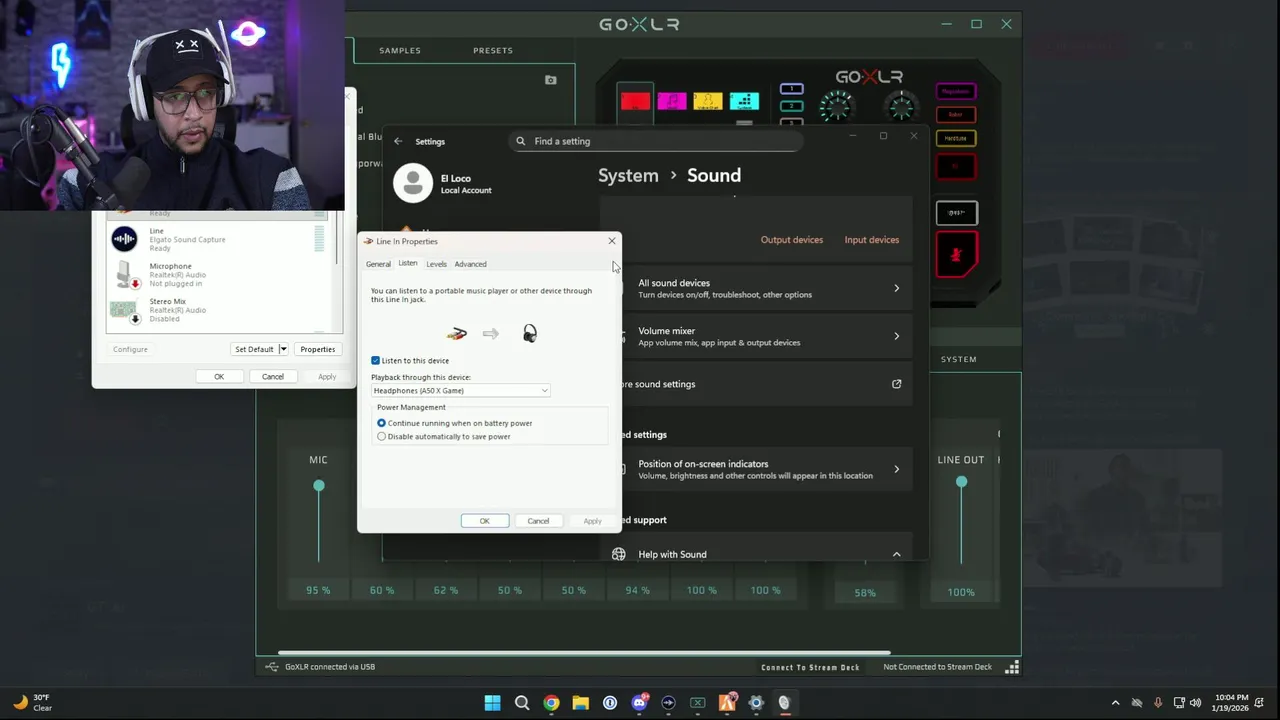This screenshot has height=720, width=1280.
Task: Select effect preset 1 button on GoXLR
Action: point(791,89)
